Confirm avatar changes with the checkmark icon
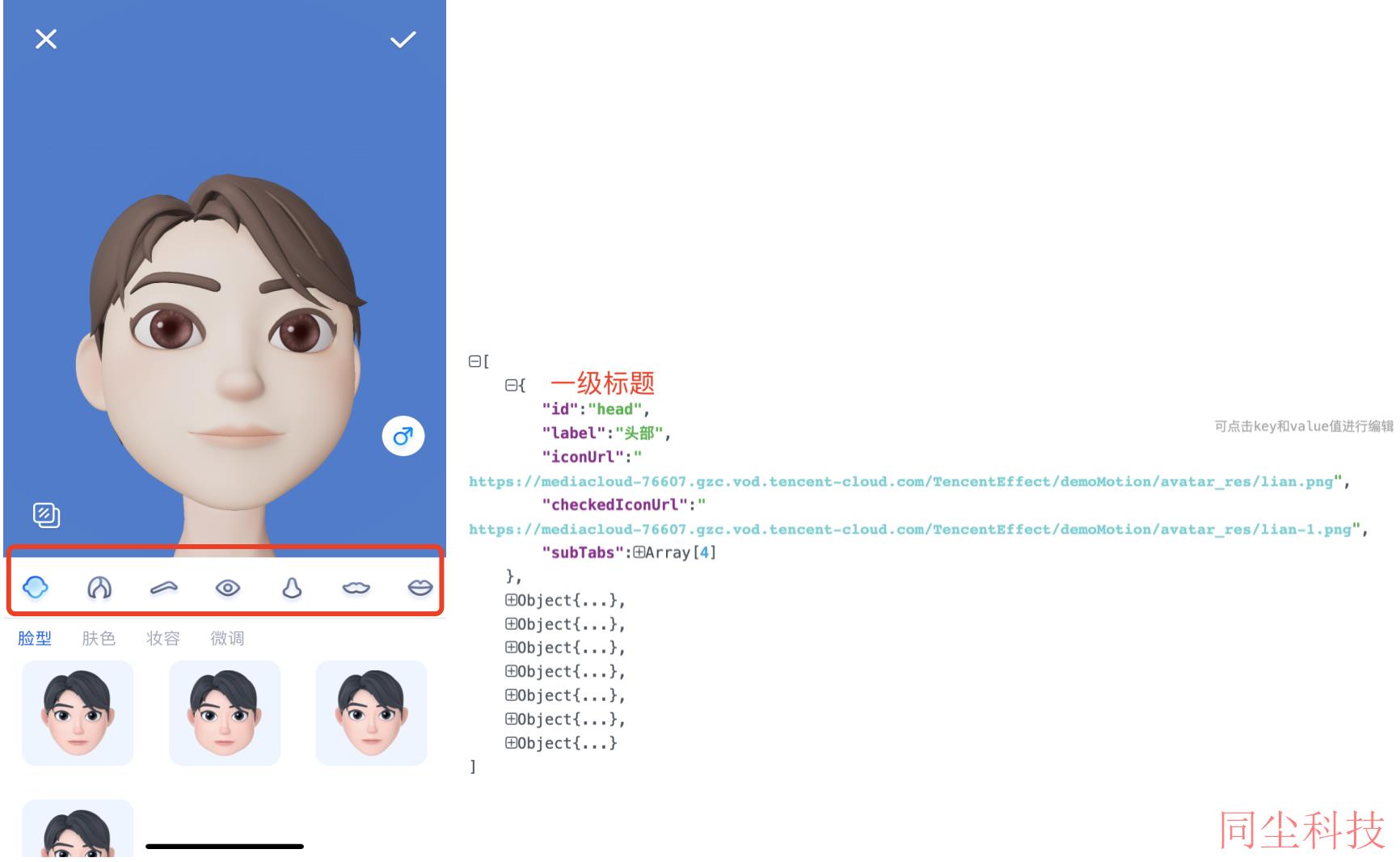This screenshot has width=1400, height=862. tap(403, 40)
